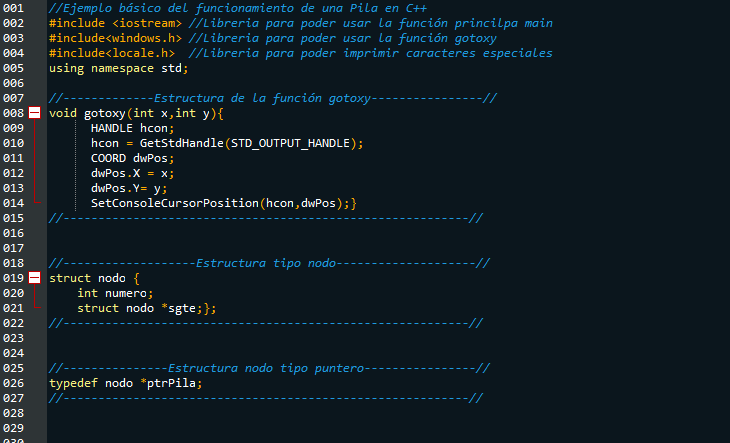Image resolution: width=730 pixels, height=443 pixels.
Task: Click 'dwPos.Y= y;' statement
Action: point(129,188)
